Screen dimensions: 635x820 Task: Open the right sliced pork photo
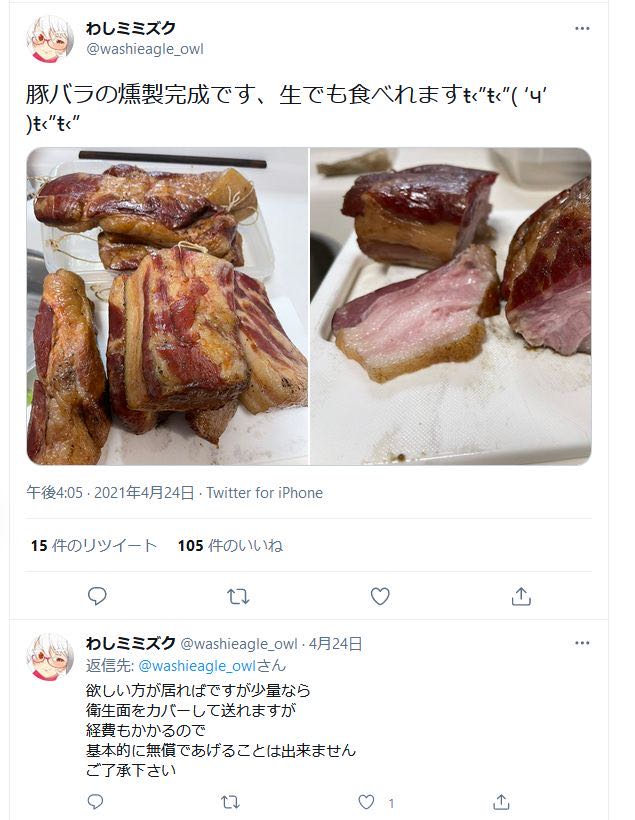pos(451,306)
